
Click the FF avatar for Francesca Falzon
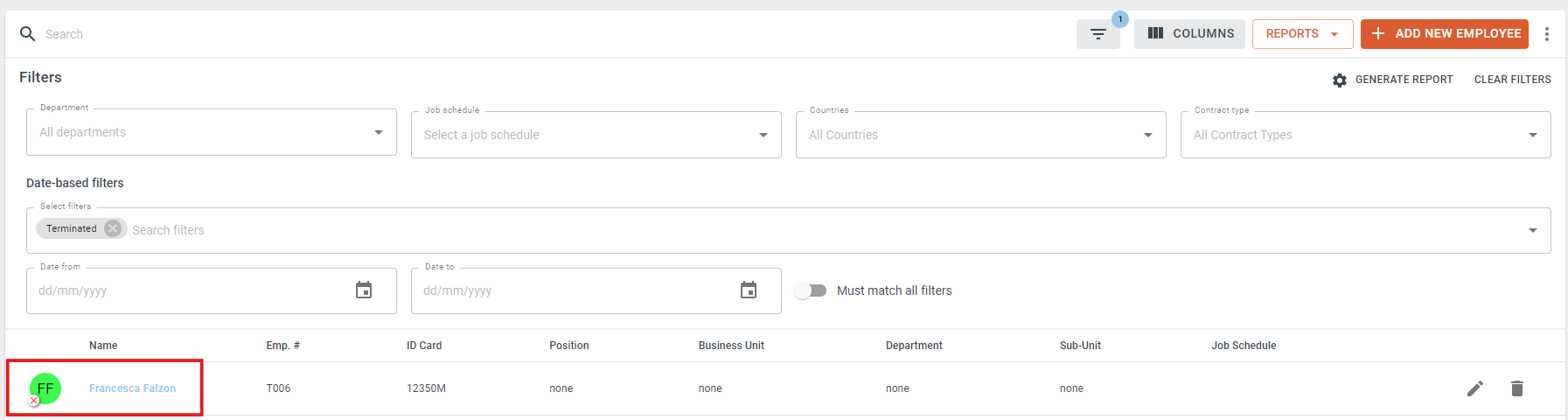(45, 388)
